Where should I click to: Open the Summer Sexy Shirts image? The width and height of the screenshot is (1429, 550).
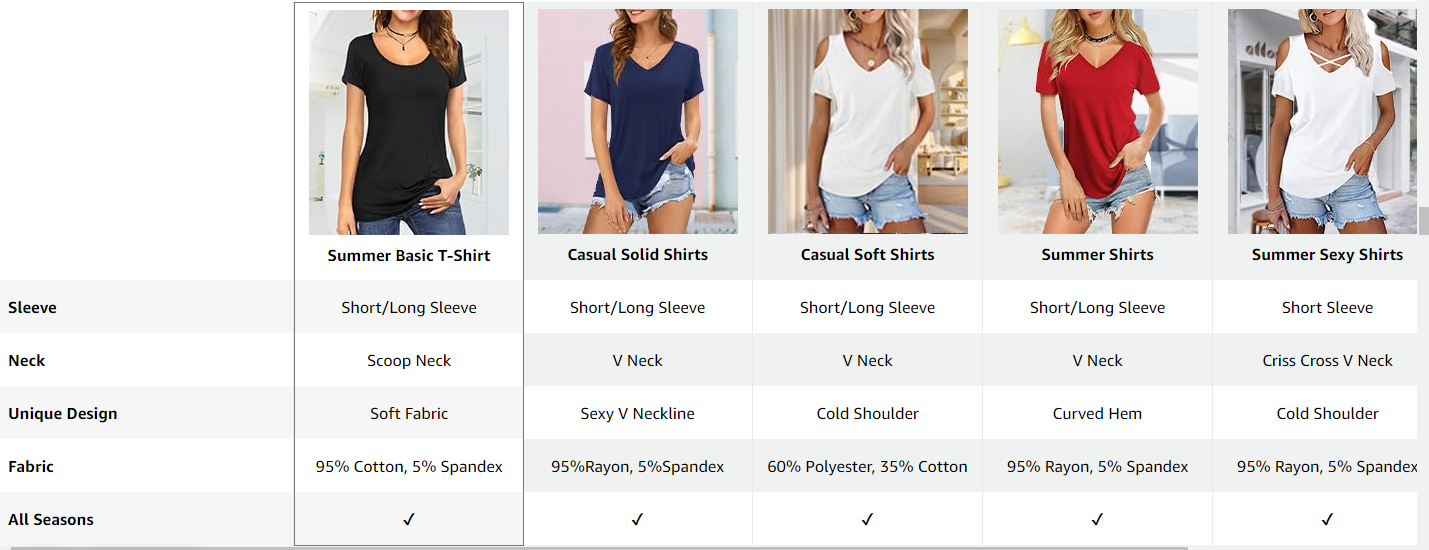1322,122
